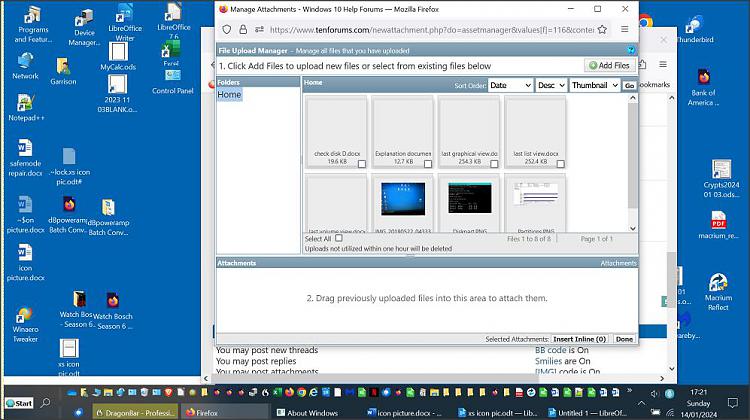Open the Desc sort direction dropdown

551,85
